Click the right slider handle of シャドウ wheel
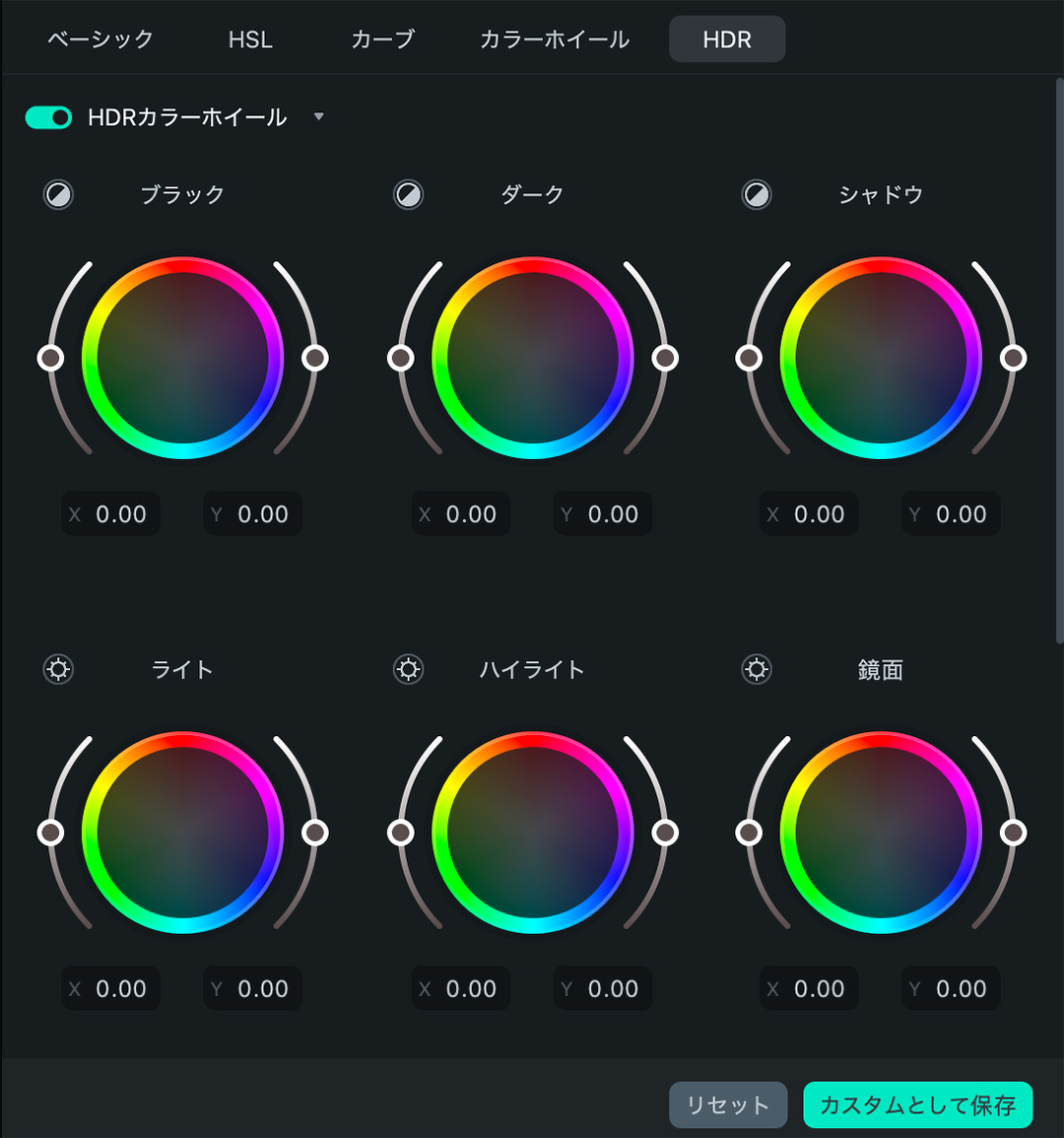 coord(1013,358)
